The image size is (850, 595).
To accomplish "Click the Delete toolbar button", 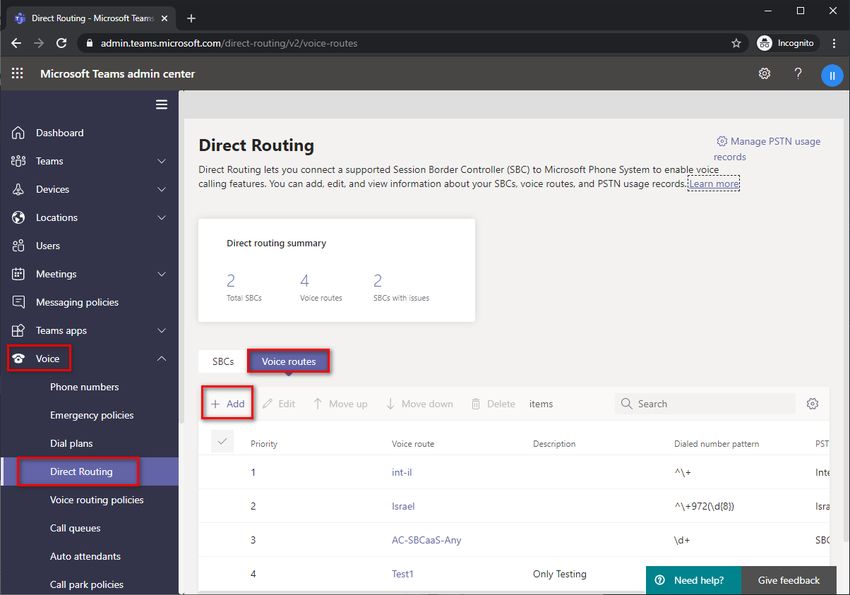I will tap(493, 404).
